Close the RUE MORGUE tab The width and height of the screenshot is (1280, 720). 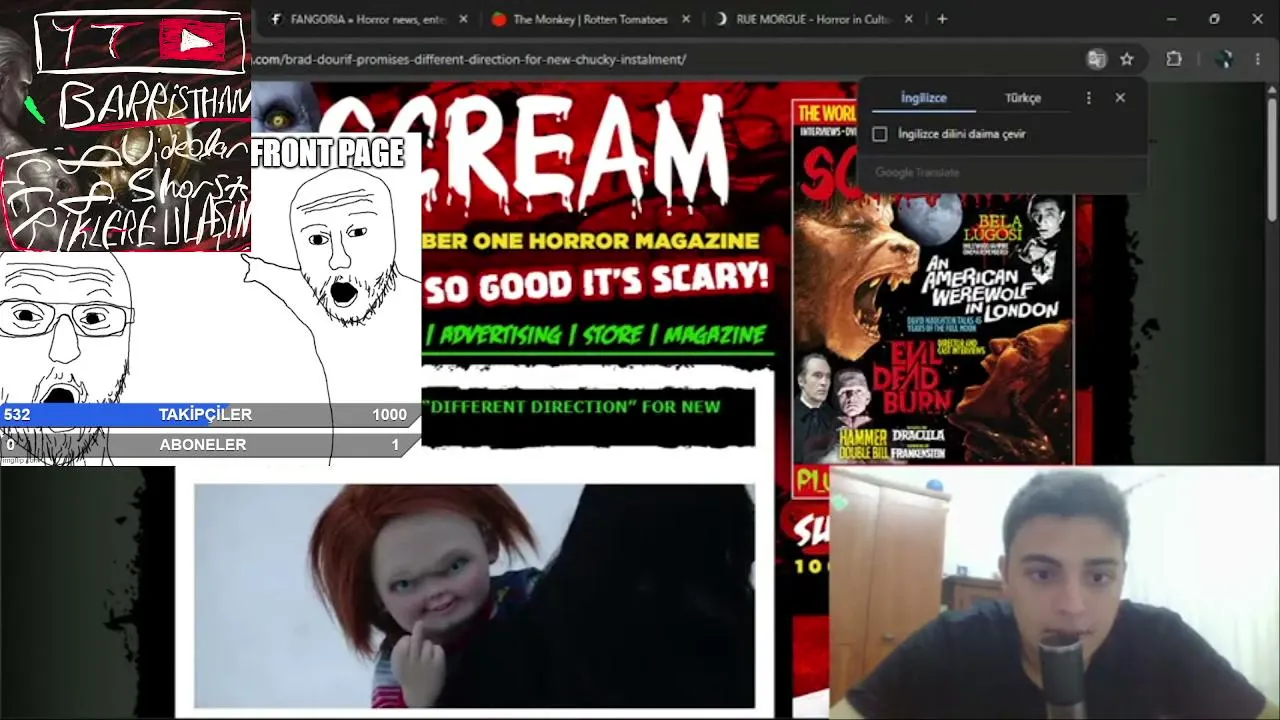908,19
